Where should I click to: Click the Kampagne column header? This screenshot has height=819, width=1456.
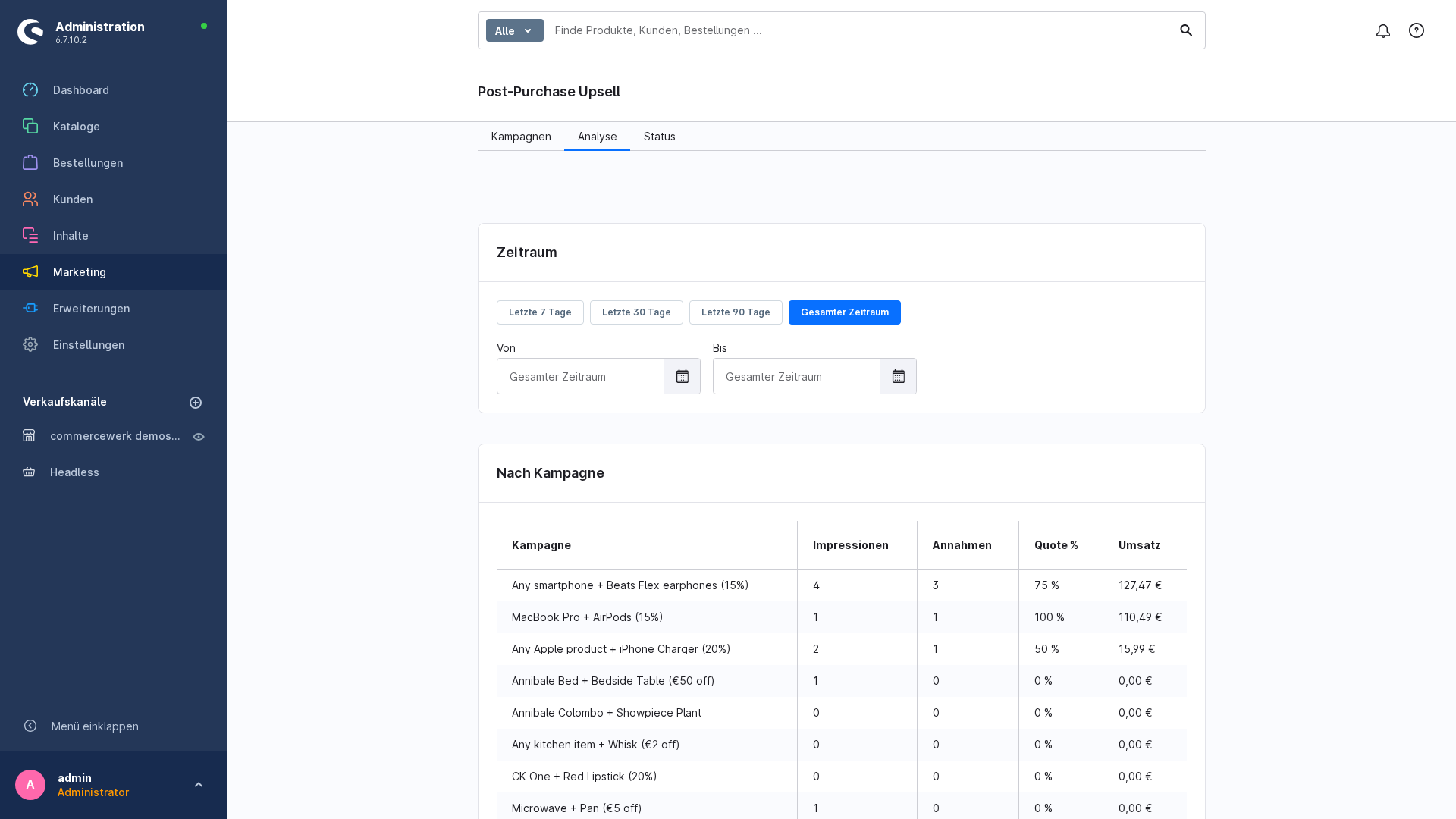(x=647, y=545)
